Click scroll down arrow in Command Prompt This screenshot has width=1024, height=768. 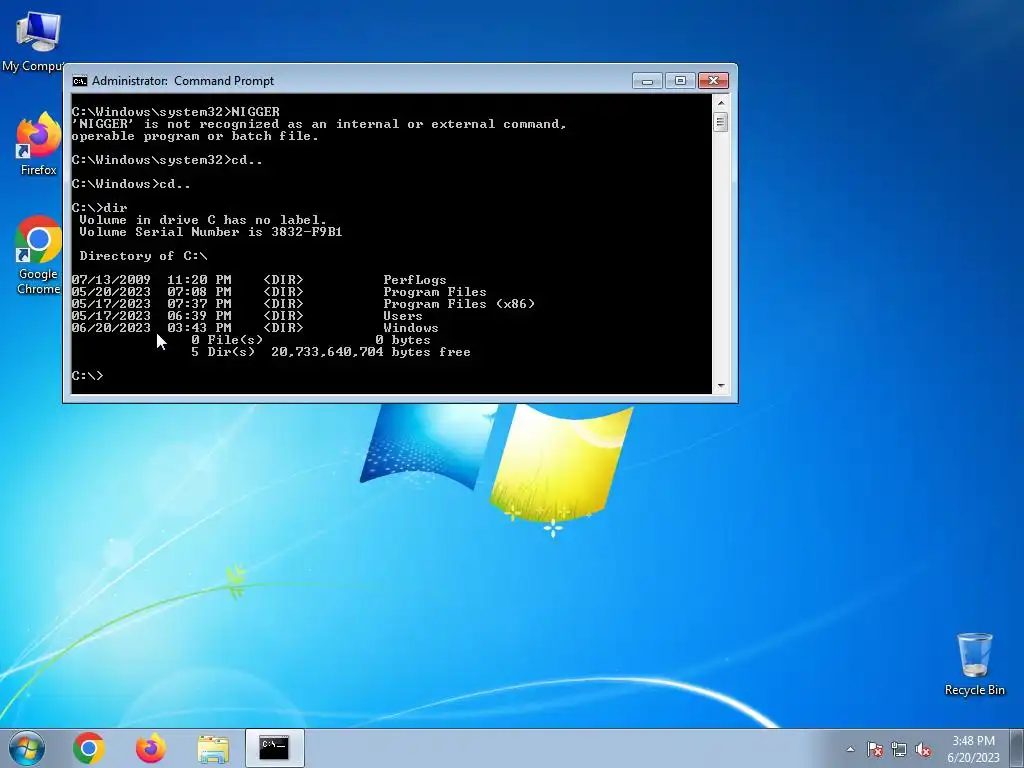coord(721,386)
